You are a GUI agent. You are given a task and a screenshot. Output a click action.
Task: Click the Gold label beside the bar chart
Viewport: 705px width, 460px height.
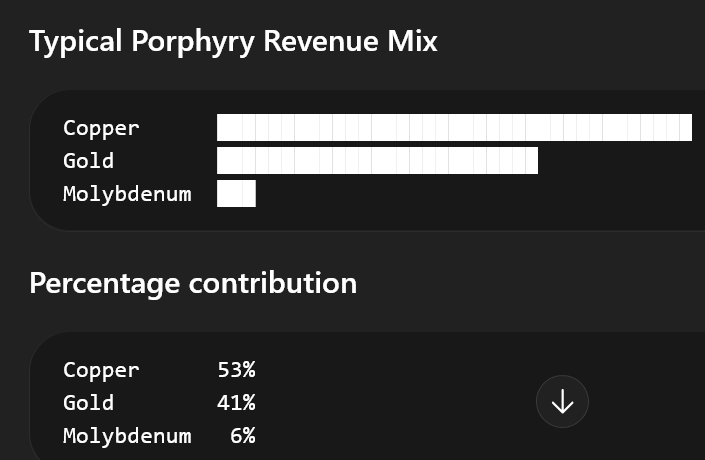pos(88,161)
